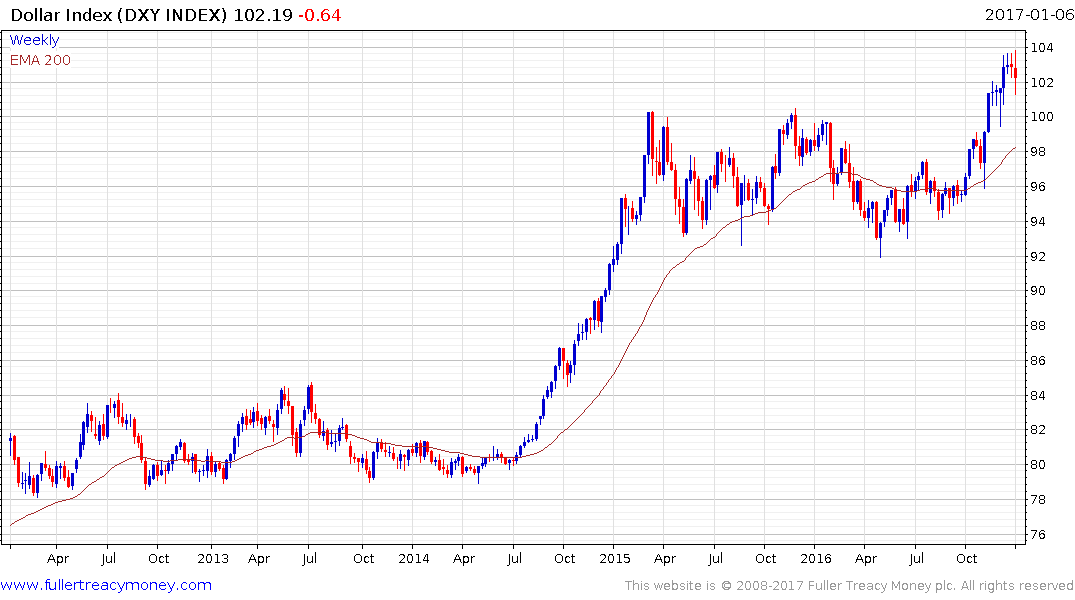Viewport: 1075px width, 600px height.
Task: Click the 2014 year label on time axis
Action: (413, 559)
